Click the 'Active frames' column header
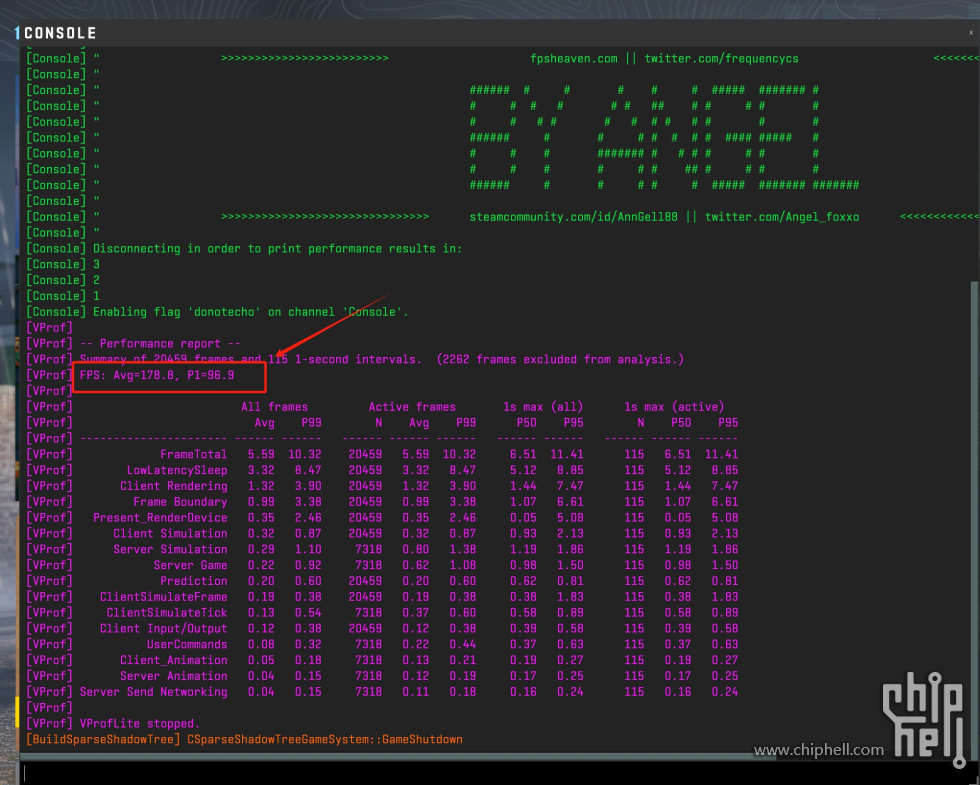 coord(412,407)
